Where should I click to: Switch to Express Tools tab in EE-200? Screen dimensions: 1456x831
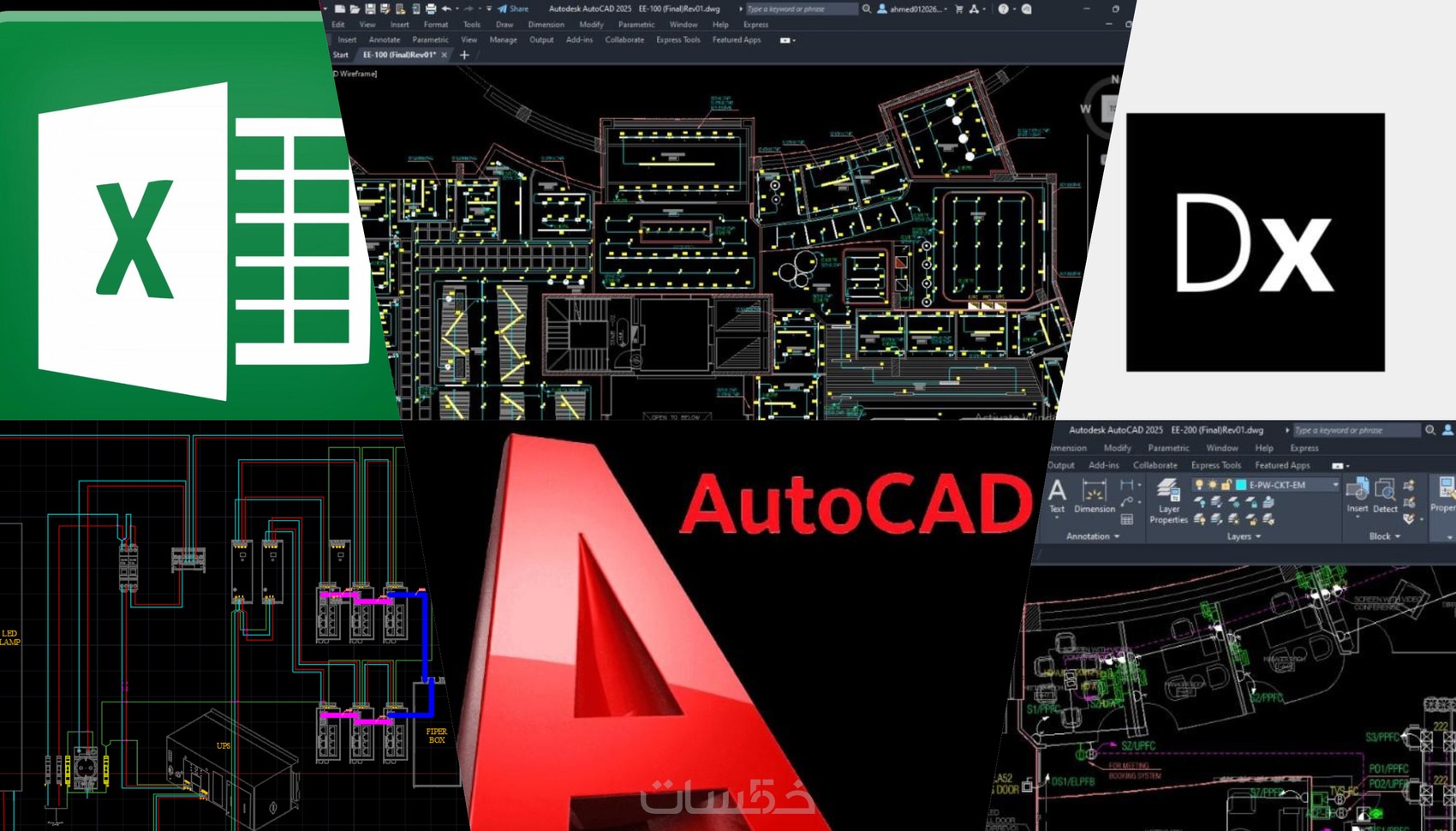pyautogui.click(x=1215, y=465)
